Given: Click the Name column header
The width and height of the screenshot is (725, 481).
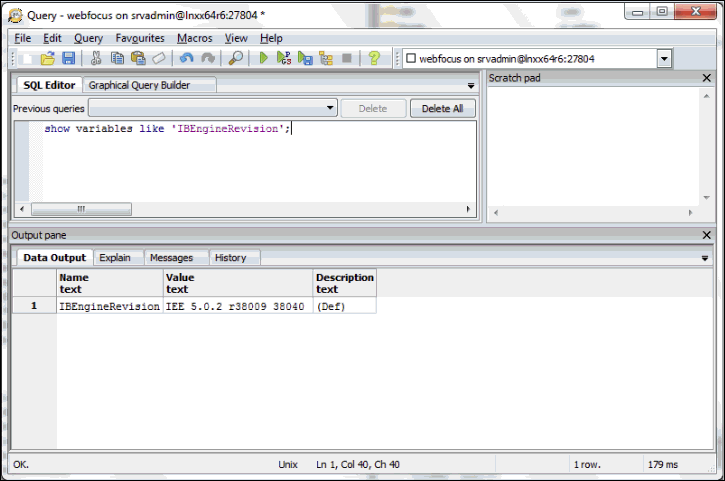Looking at the screenshot, I should [110, 283].
